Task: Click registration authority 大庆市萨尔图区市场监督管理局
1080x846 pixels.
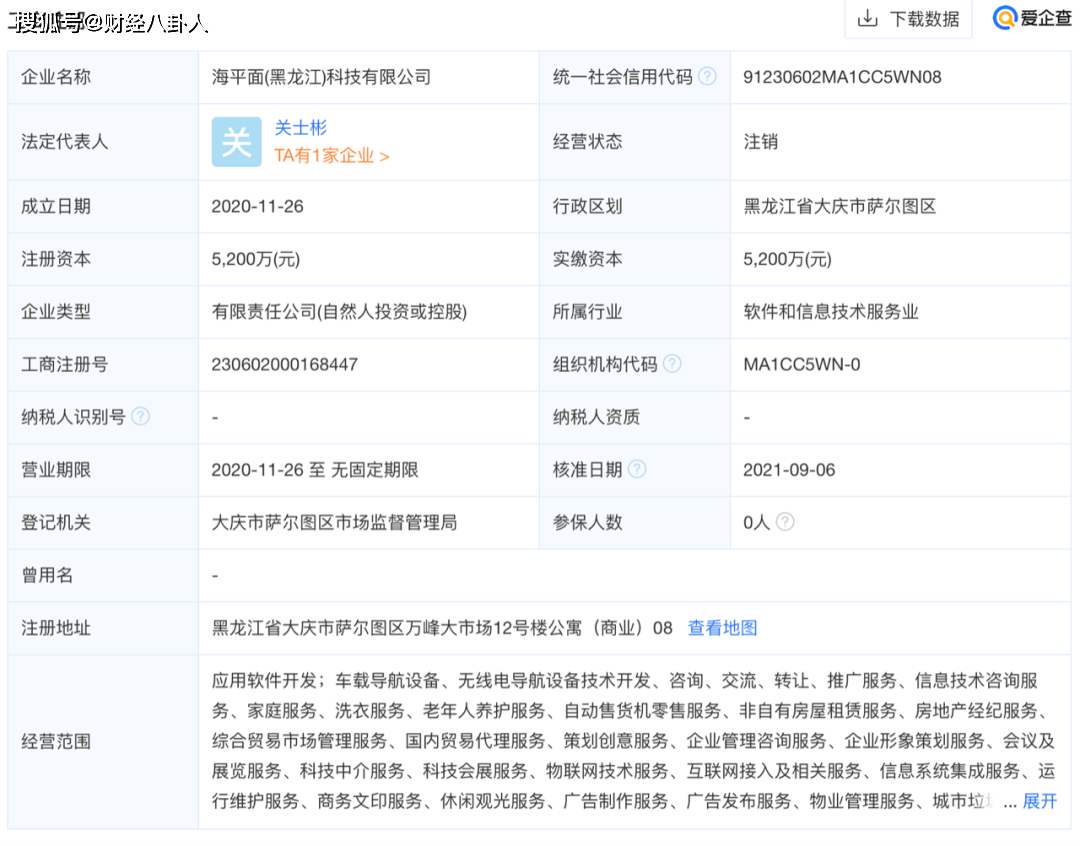Action: (x=334, y=522)
